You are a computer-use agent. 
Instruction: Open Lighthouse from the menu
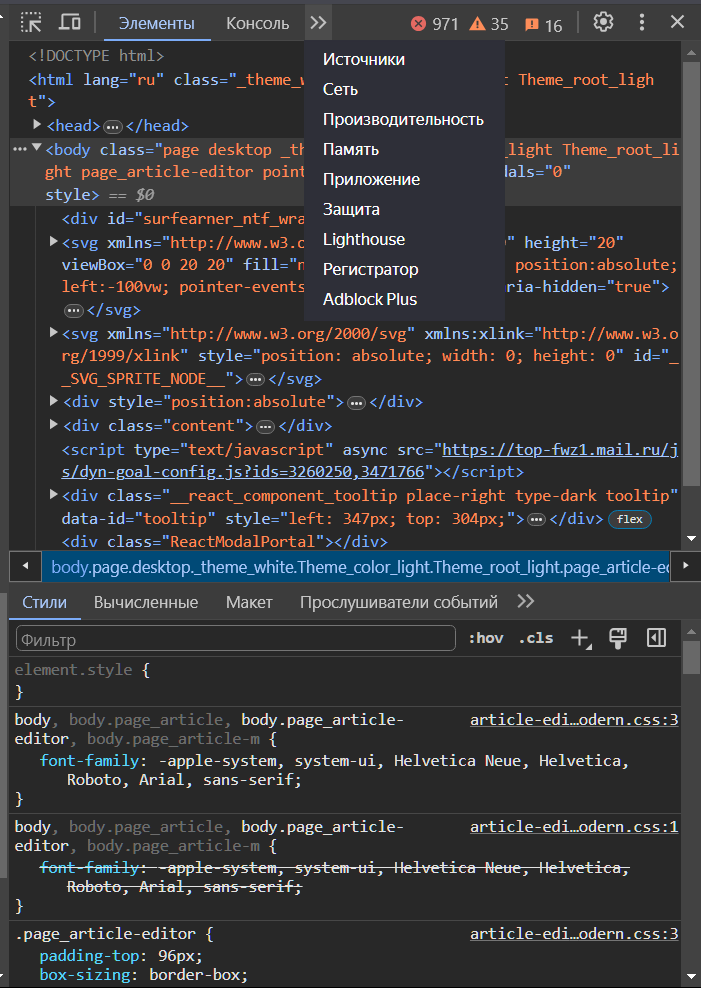[404, 239]
